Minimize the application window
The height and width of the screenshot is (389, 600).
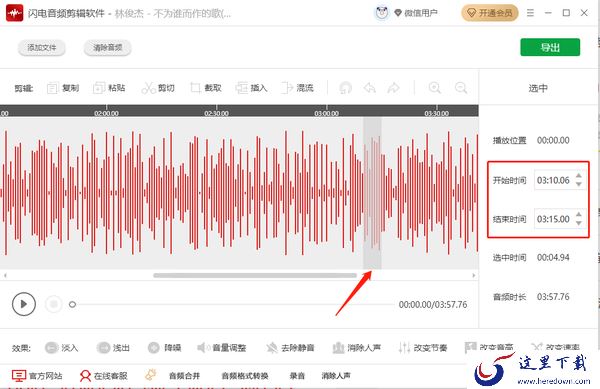click(x=548, y=13)
